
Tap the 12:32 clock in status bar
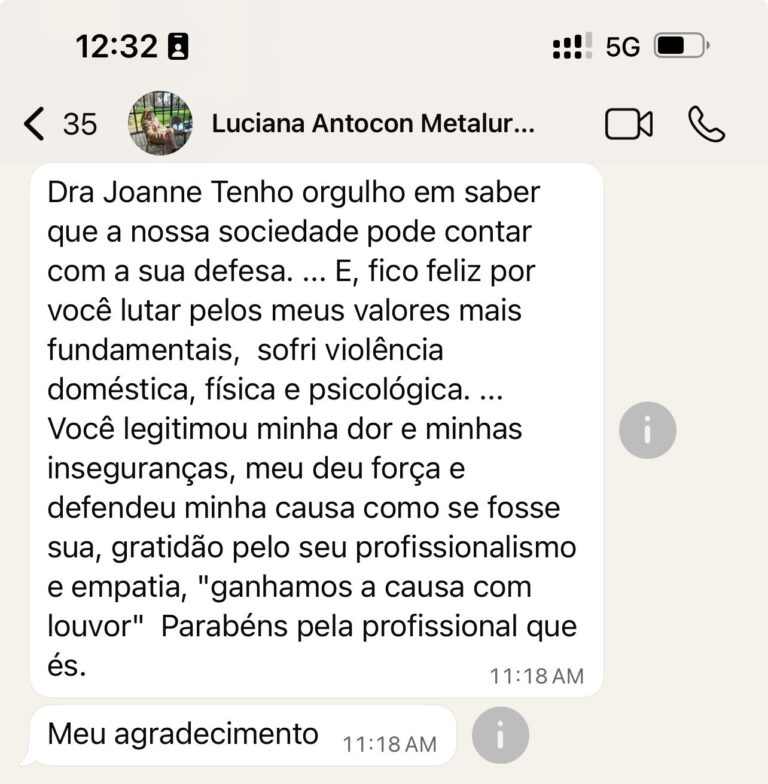point(116,46)
